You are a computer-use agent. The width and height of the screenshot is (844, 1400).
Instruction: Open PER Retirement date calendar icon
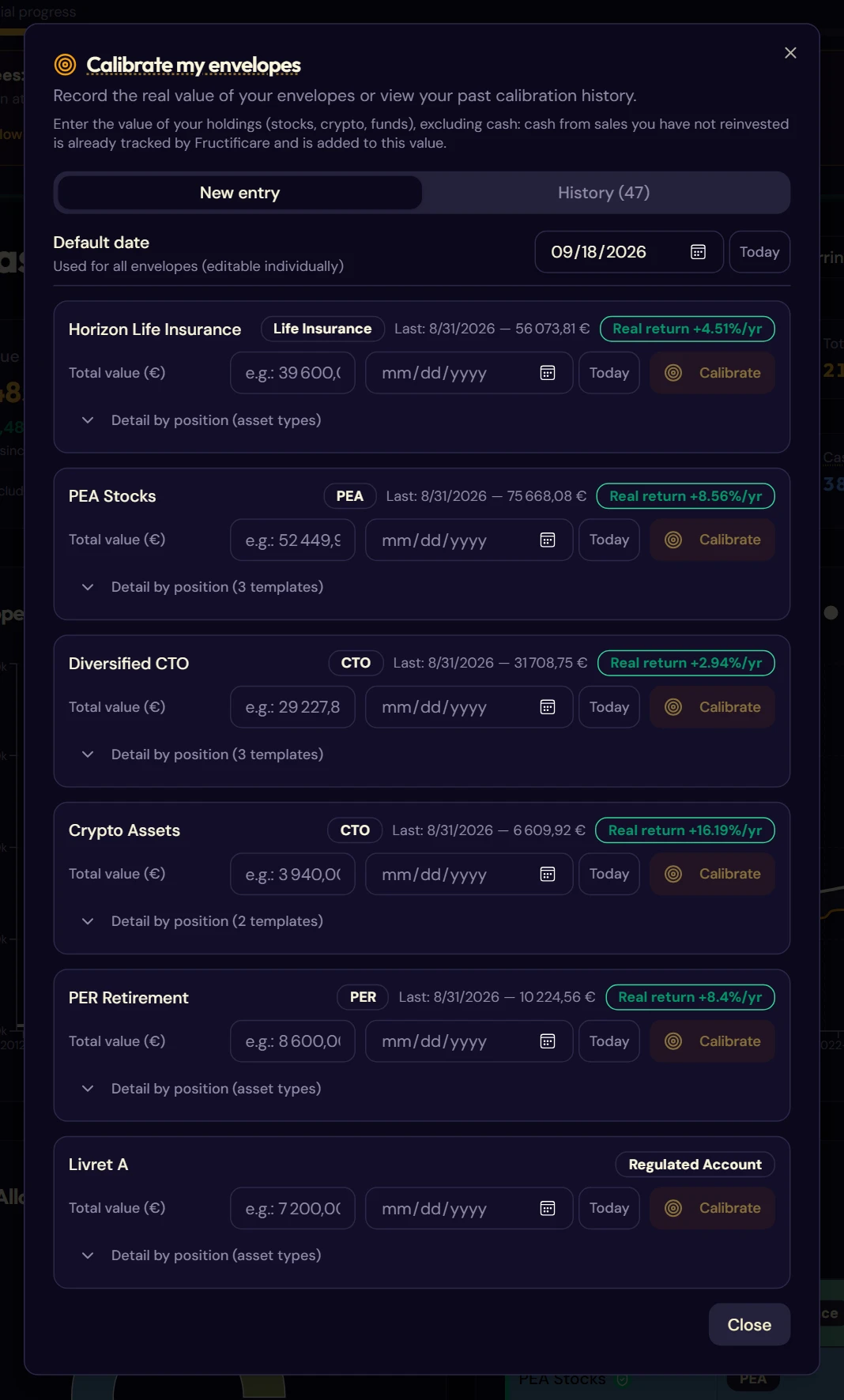click(x=548, y=1041)
